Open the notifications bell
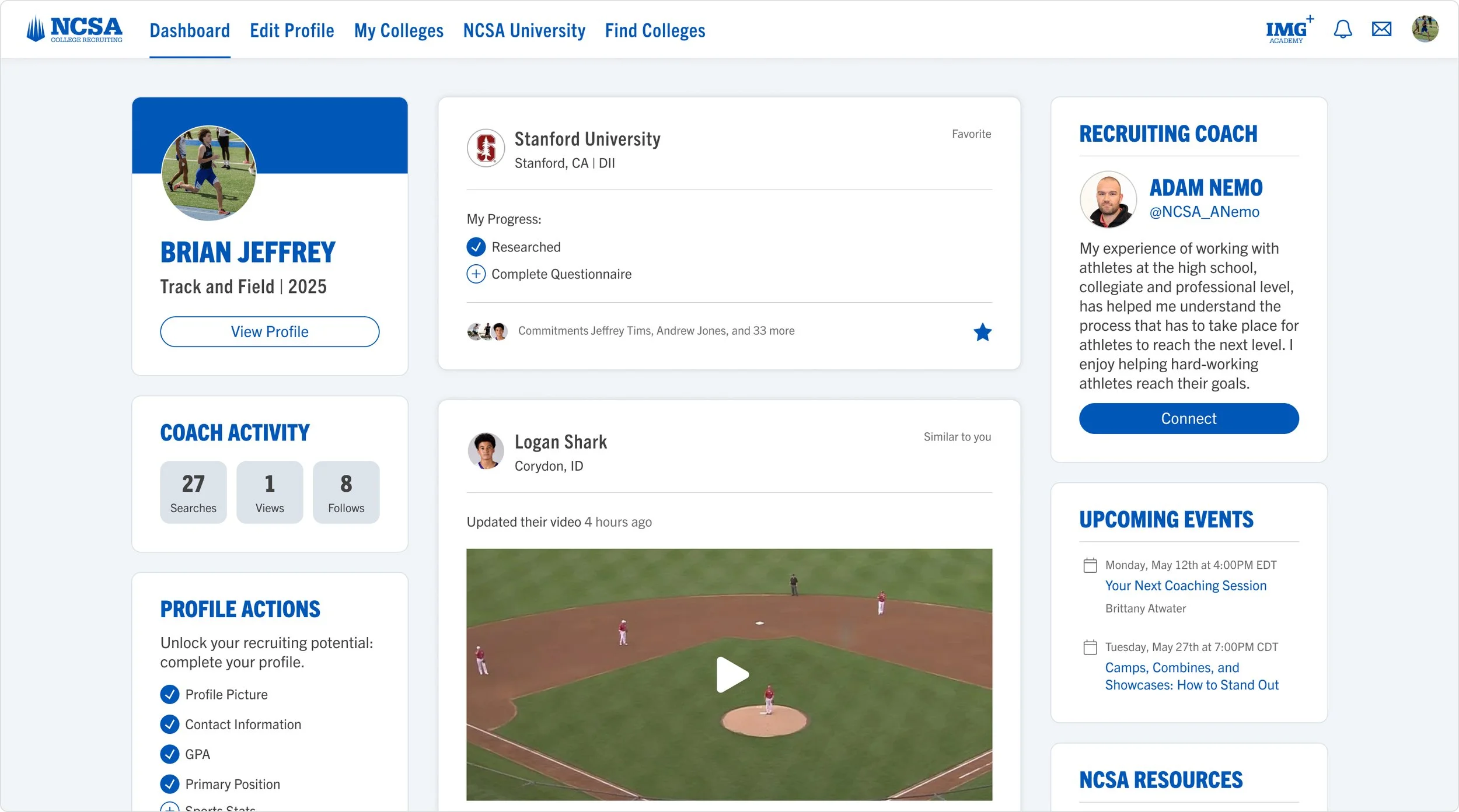 point(1343,29)
